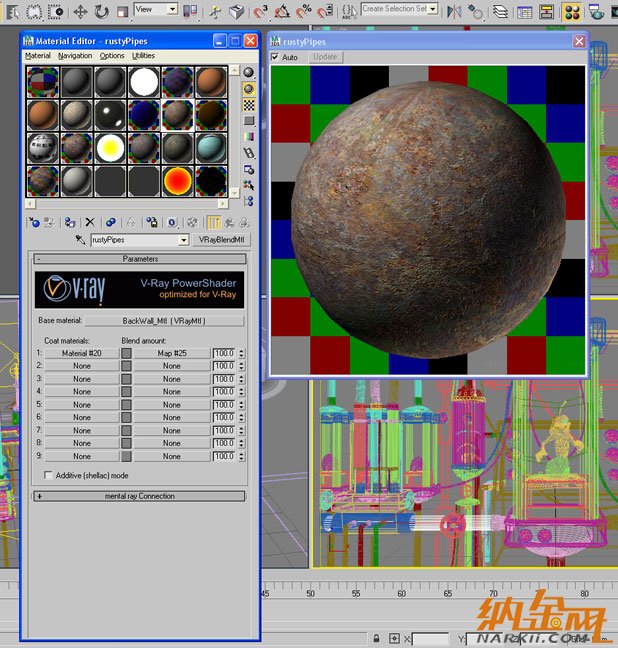Select the red-orange glowing sample slot
Image resolution: width=618 pixels, height=648 pixels.
(178, 181)
